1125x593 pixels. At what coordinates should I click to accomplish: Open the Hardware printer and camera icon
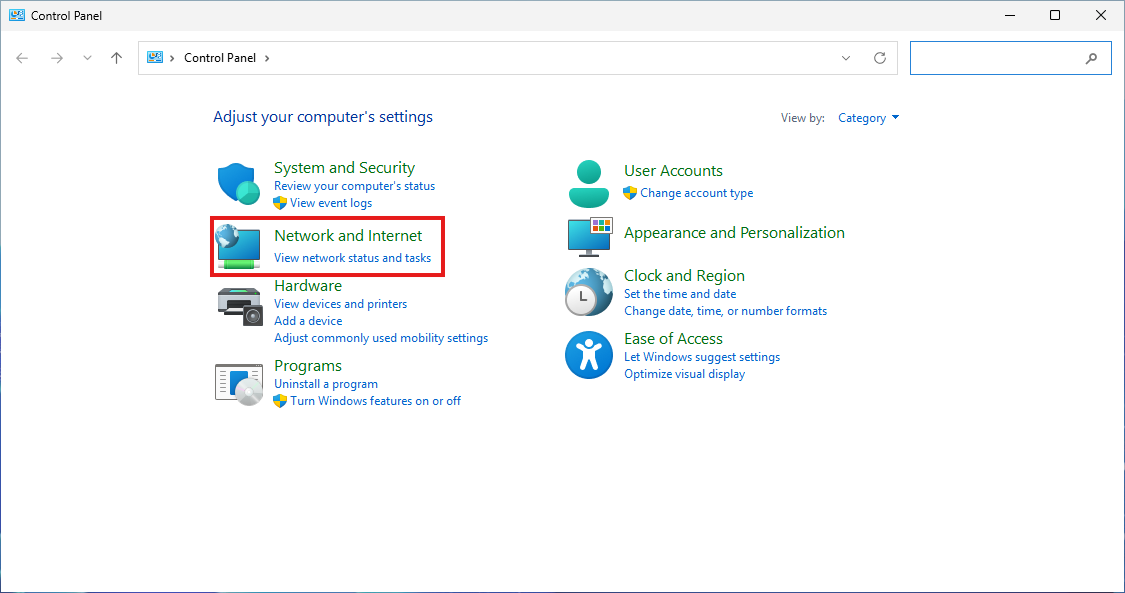[x=240, y=306]
